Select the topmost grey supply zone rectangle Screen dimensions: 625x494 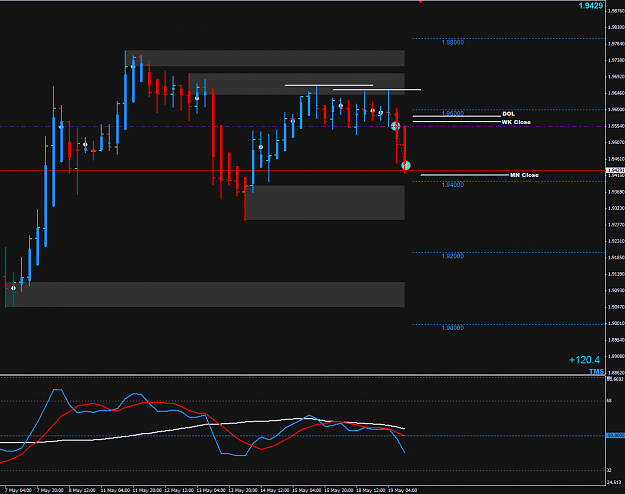(x=265, y=58)
